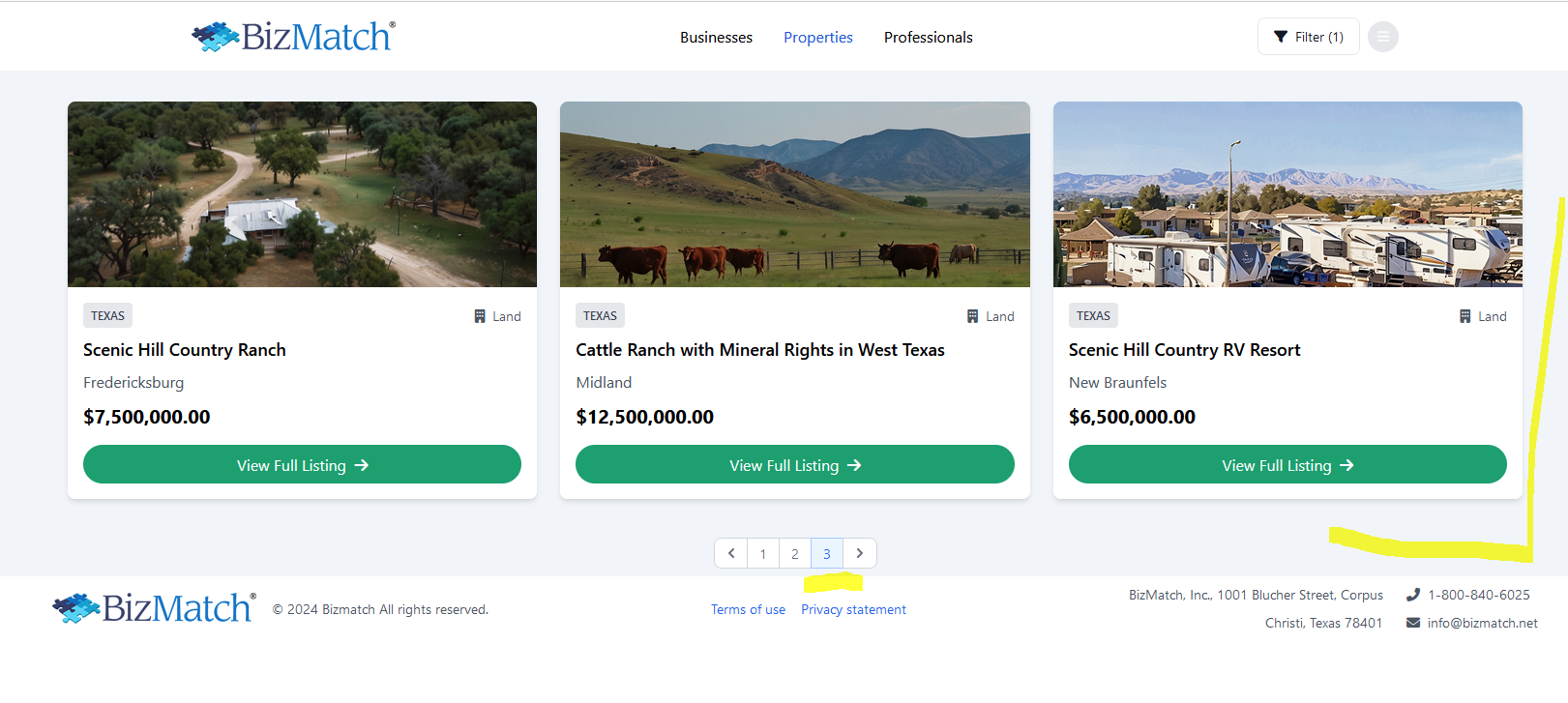
Task: Click the RV Resort listing photo
Action: click(x=1287, y=194)
